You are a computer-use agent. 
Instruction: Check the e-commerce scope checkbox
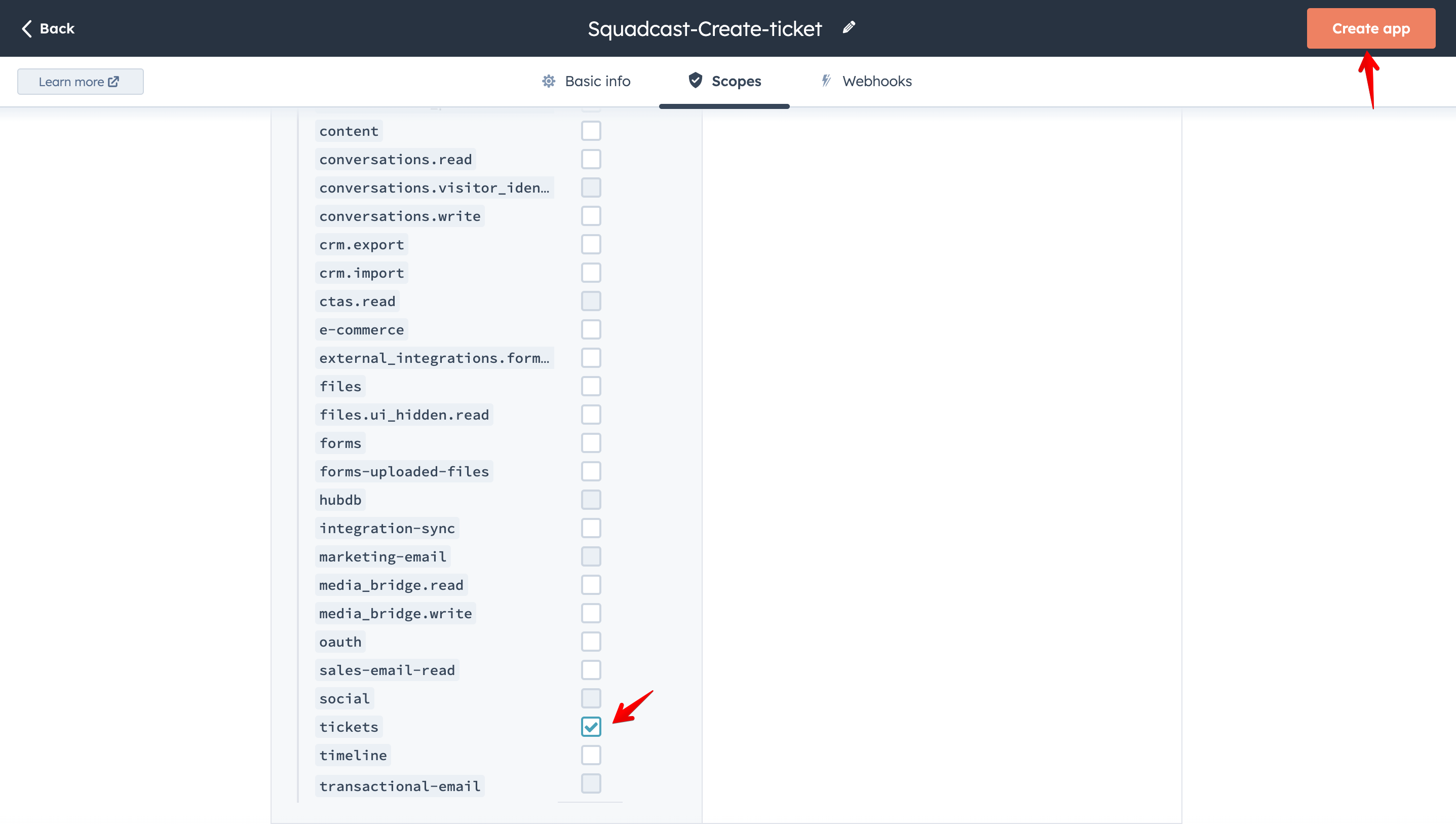[x=591, y=330]
